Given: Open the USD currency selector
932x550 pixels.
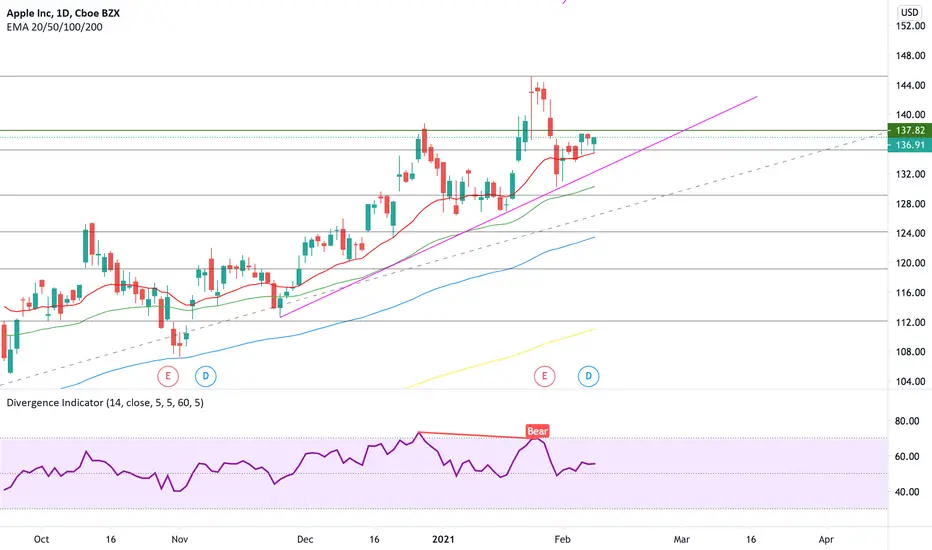Looking at the screenshot, I should [909, 12].
